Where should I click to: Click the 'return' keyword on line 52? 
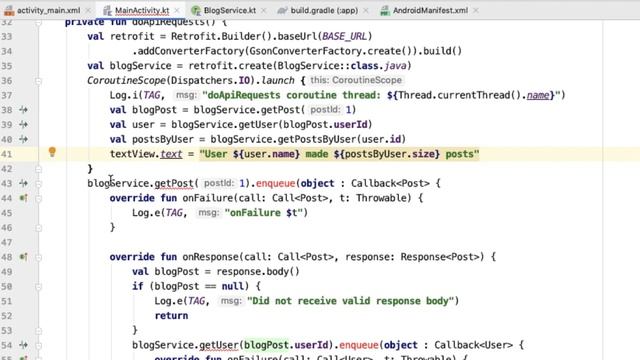[x=171, y=316]
